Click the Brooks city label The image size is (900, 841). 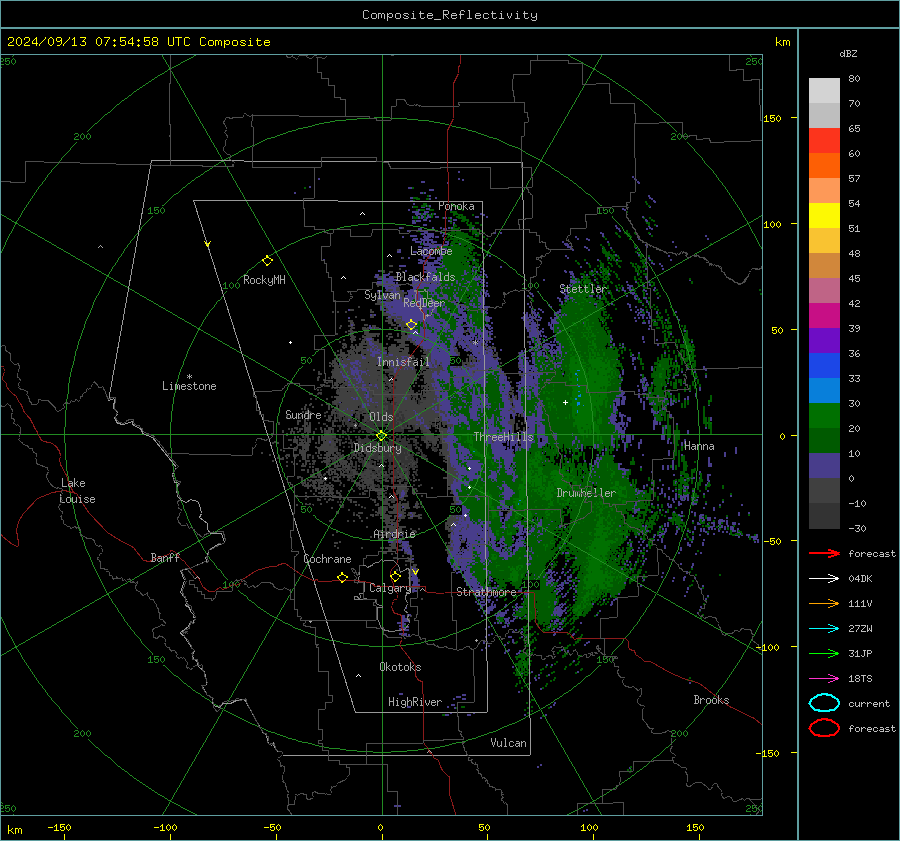(711, 700)
